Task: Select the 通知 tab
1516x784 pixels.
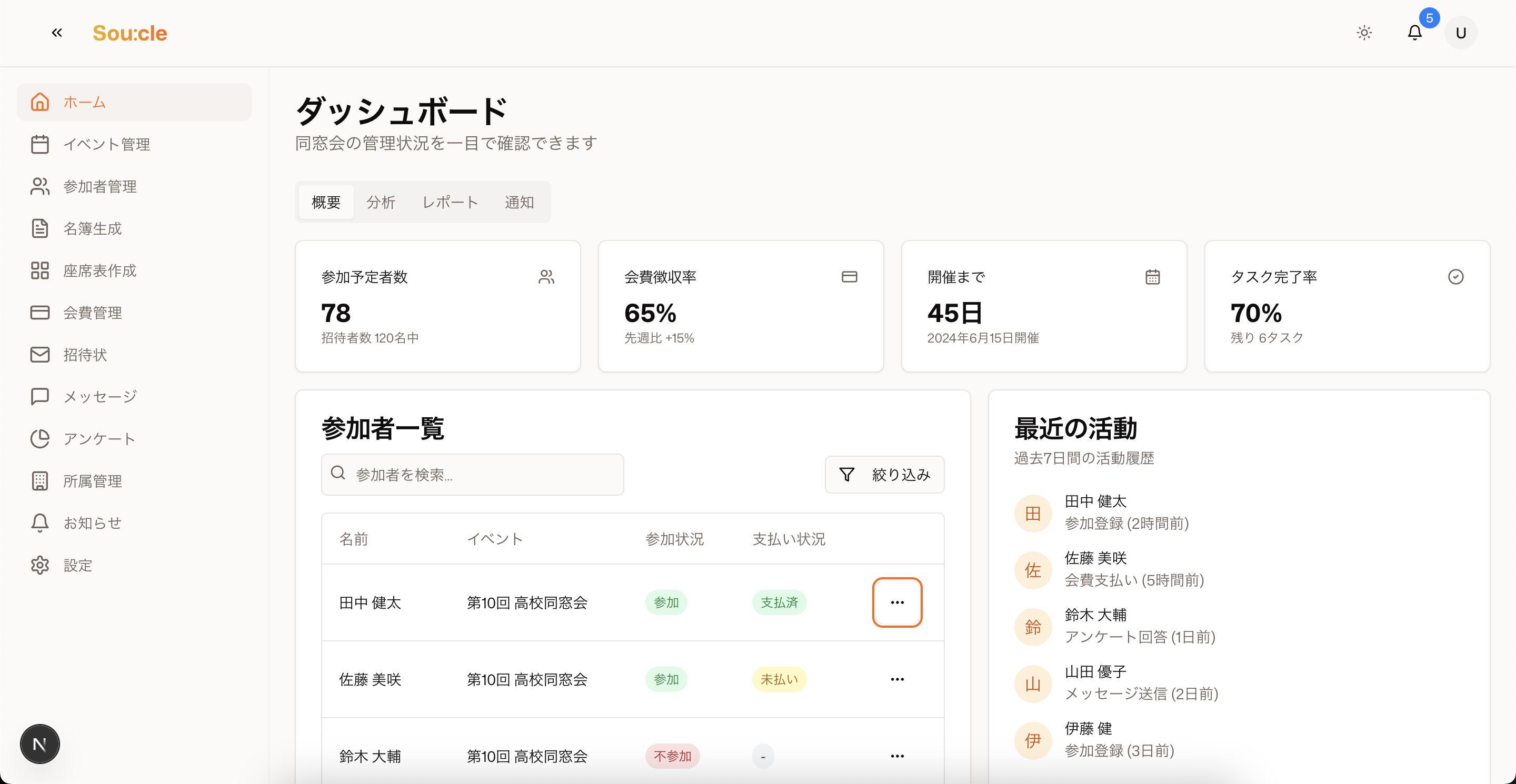Action: 519,203
